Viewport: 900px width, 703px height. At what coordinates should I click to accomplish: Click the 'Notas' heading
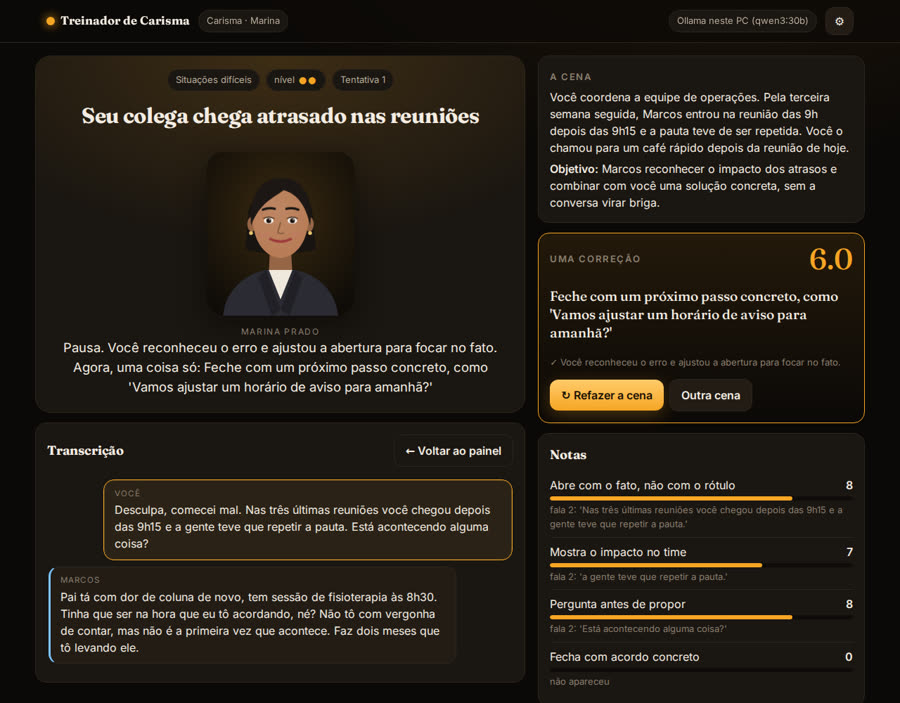[x=568, y=455]
